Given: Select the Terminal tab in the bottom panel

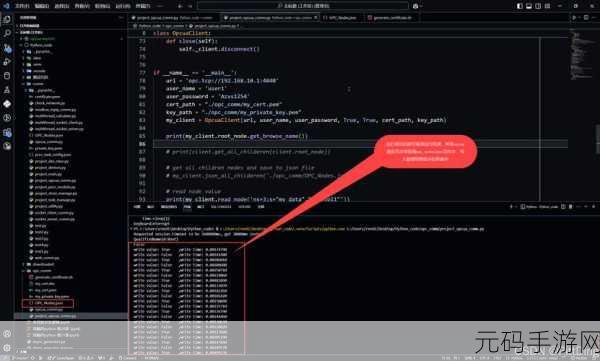Looking at the screenshot, I should [187, 207].
